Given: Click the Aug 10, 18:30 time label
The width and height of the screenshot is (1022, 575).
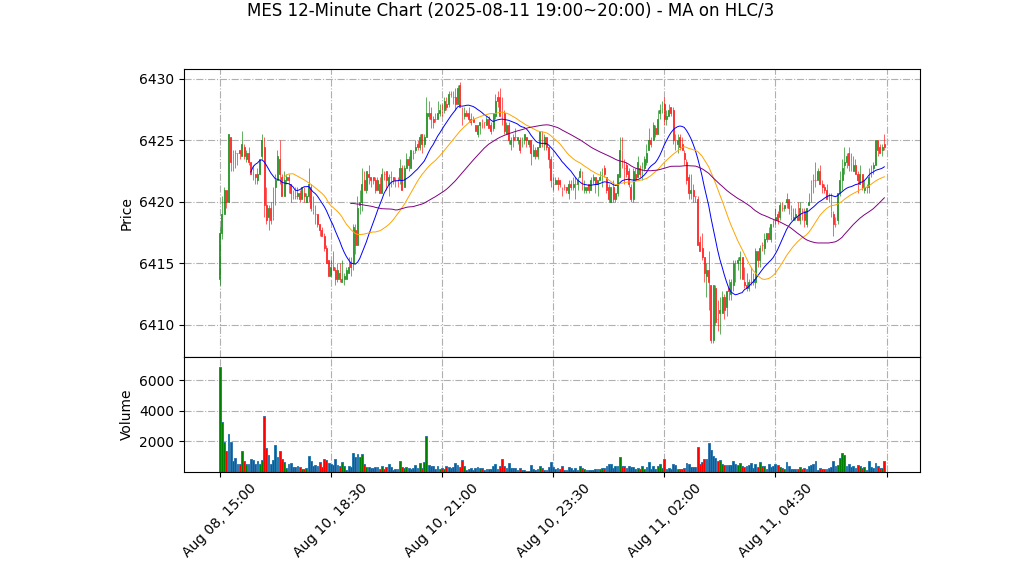Looking at the screenshot, I should [329, 520].
